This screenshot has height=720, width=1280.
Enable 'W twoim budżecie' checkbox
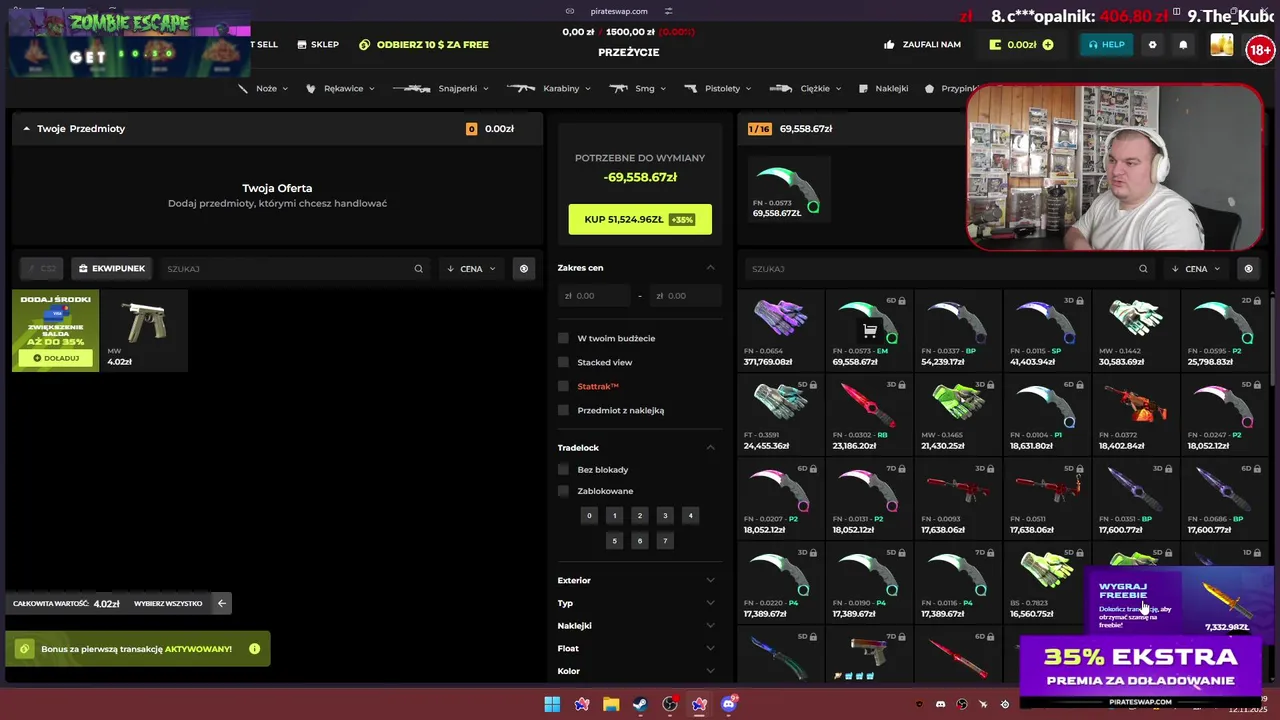pos(563,338)
